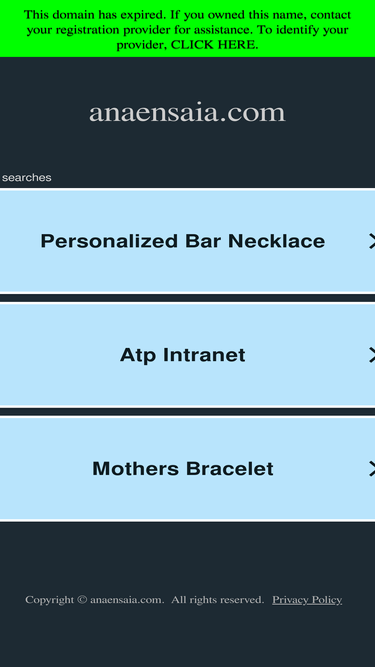
Task: Click the related searches label
Action: pyautogui.click(x=26, y=178)
